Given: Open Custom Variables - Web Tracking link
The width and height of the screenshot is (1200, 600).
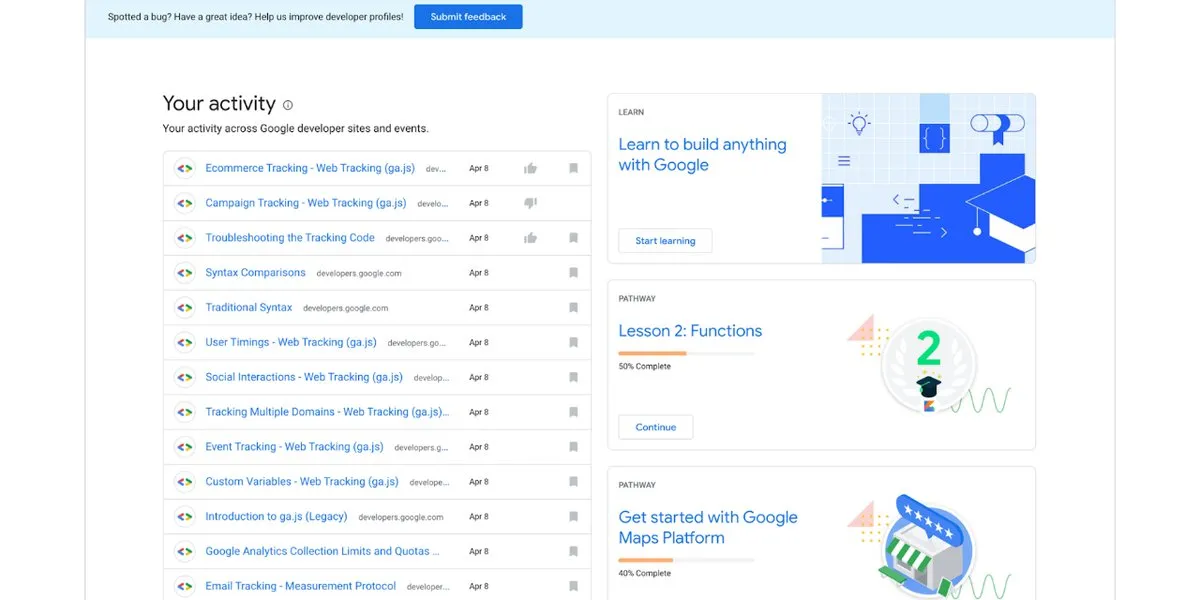Looking at the screenshot, I should point(302,482).
